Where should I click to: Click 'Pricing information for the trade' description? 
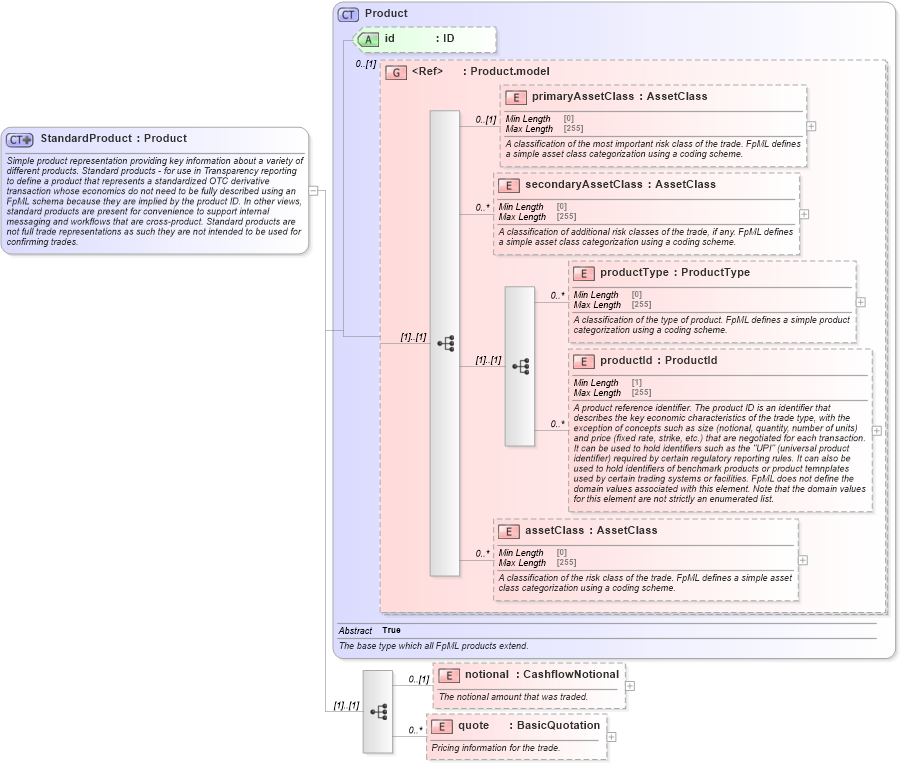(495, 748)
